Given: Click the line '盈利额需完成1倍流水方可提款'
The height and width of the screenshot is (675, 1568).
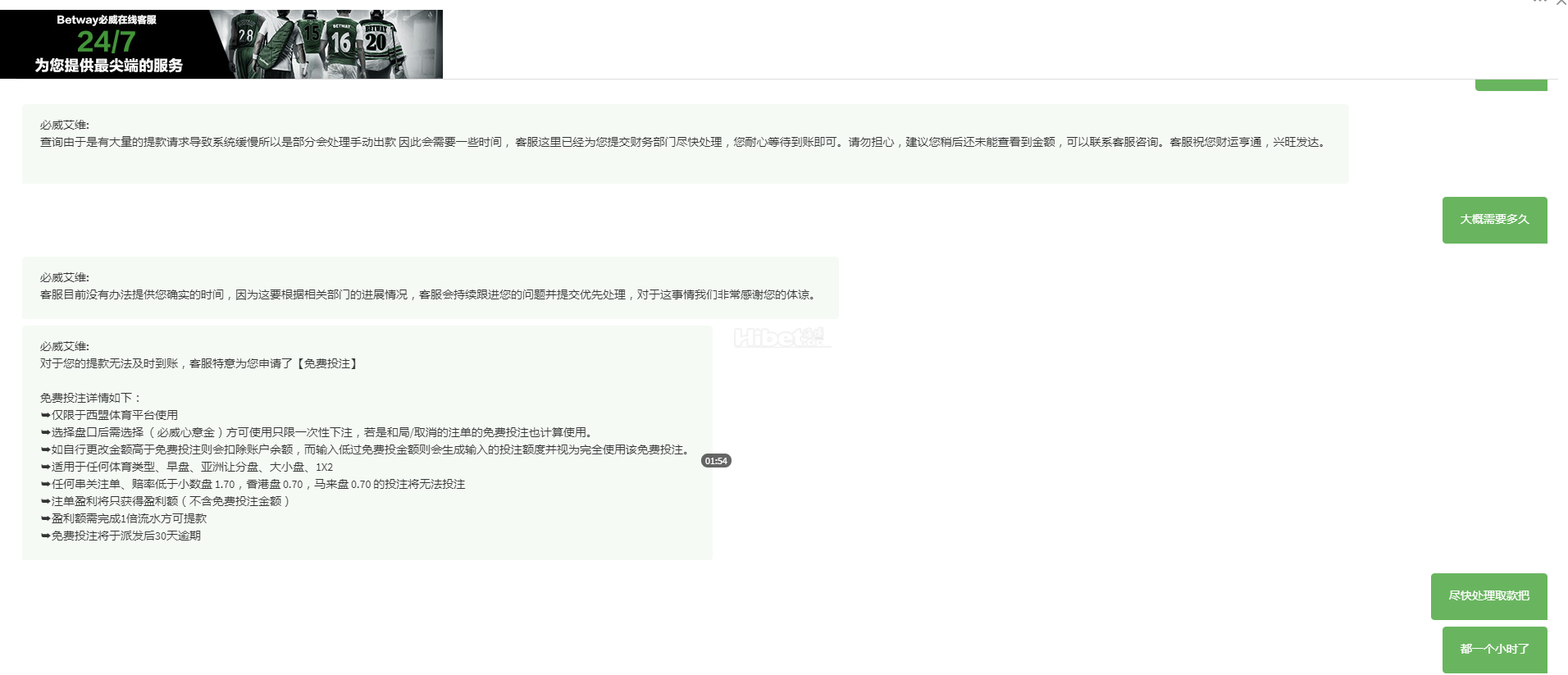Looking at the screenshot, I should tap(129, 518).
